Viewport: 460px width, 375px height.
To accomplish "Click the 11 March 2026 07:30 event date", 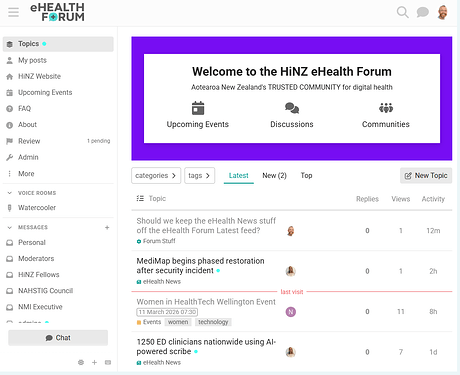I will (167, 312).
